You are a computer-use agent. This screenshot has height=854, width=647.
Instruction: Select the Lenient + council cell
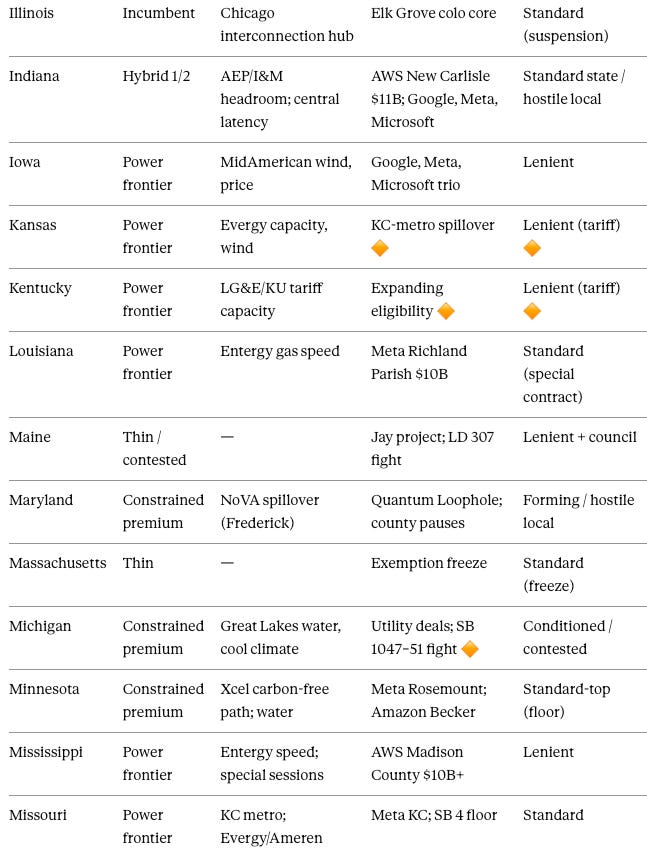579,437
